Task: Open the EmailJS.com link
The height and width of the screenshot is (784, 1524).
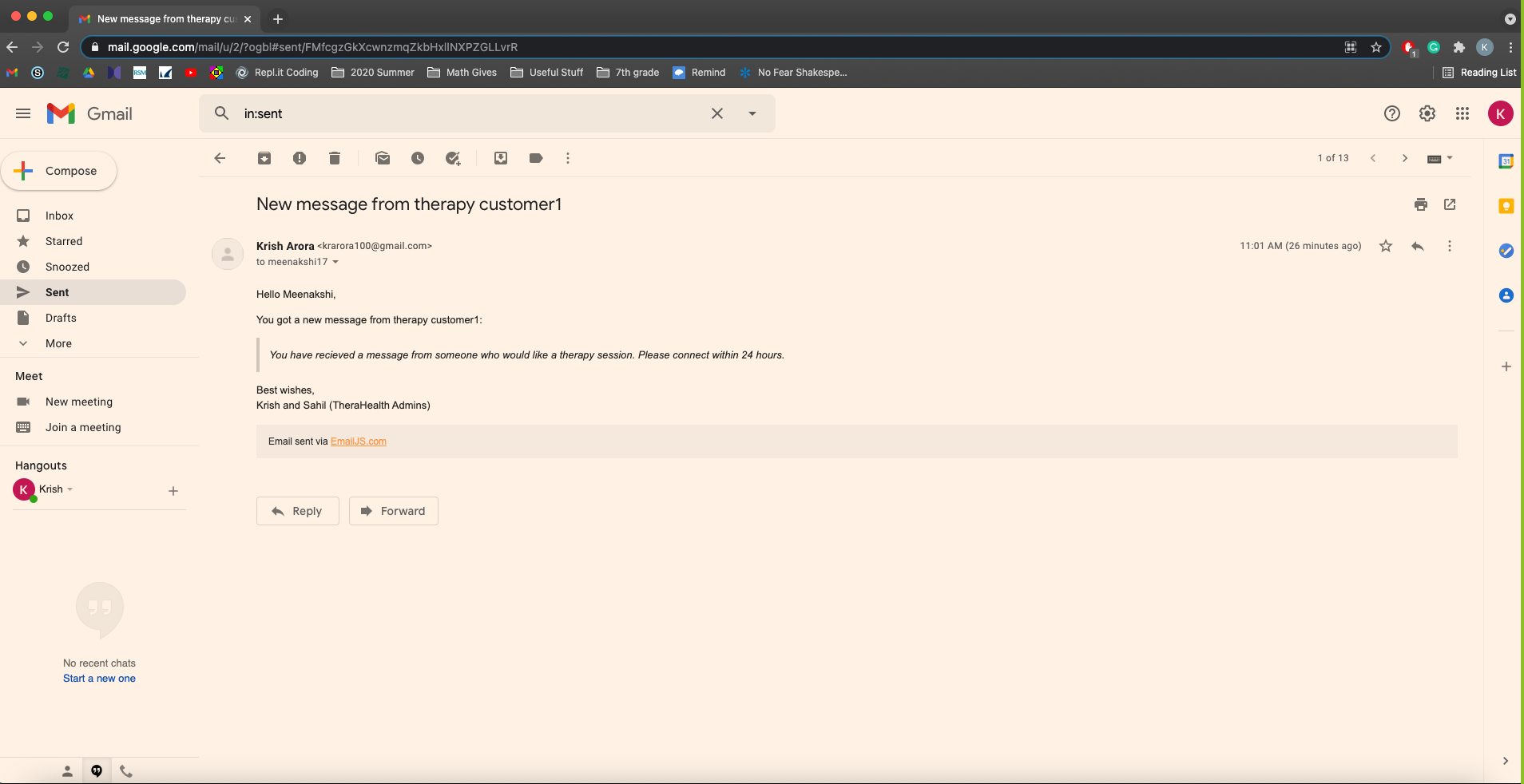Action: (x=359, y=441)
